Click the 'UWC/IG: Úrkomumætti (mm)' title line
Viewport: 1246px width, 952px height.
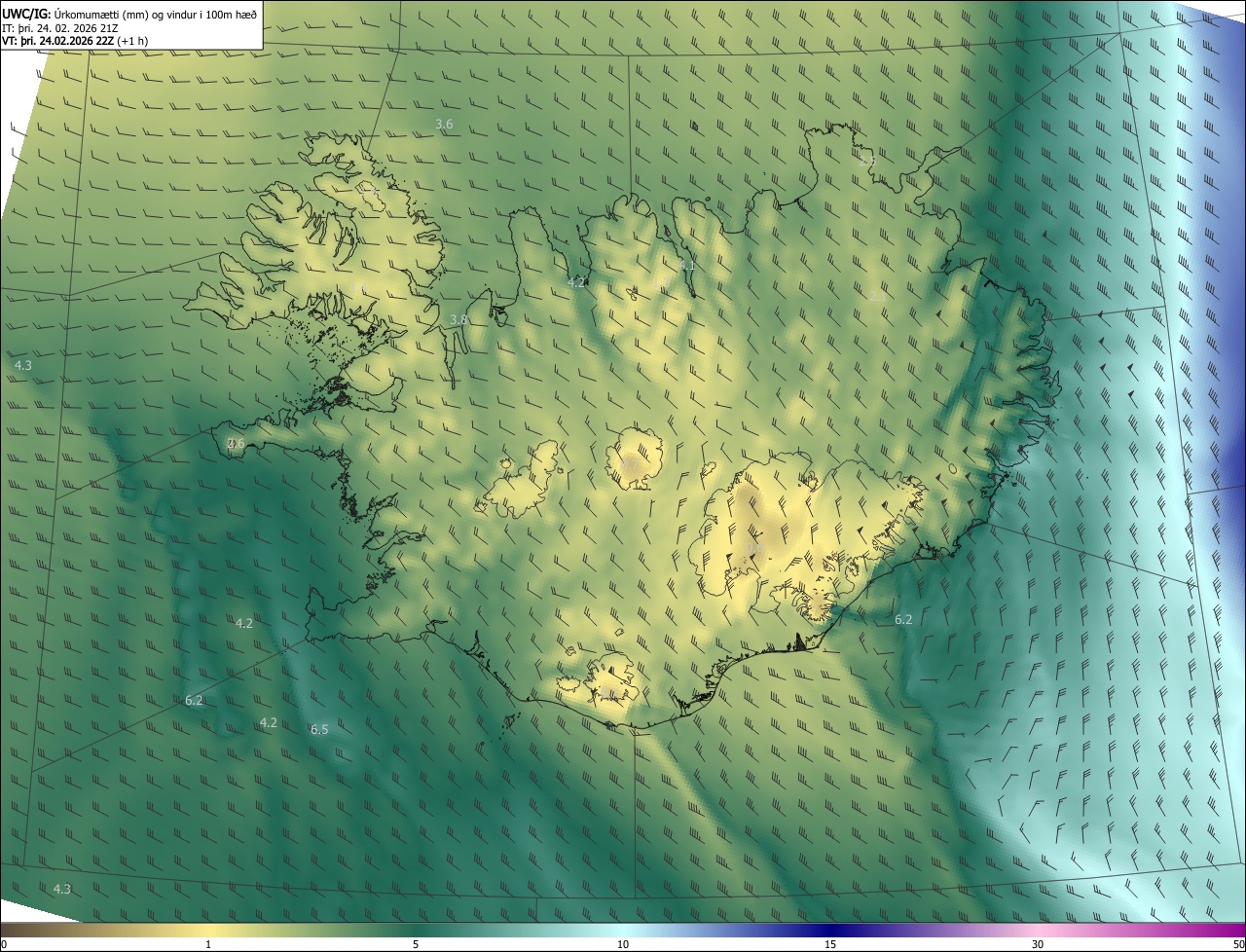tap(129, 14)
